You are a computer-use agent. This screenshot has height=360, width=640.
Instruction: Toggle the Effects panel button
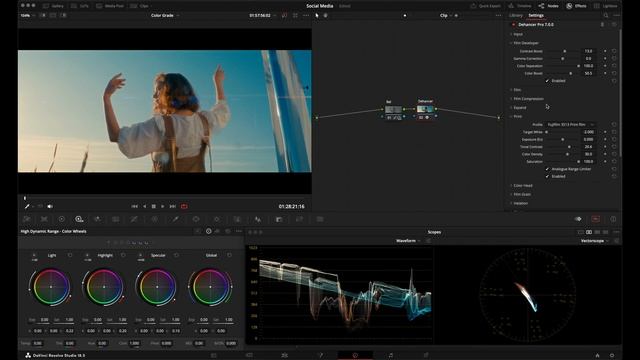576,6
